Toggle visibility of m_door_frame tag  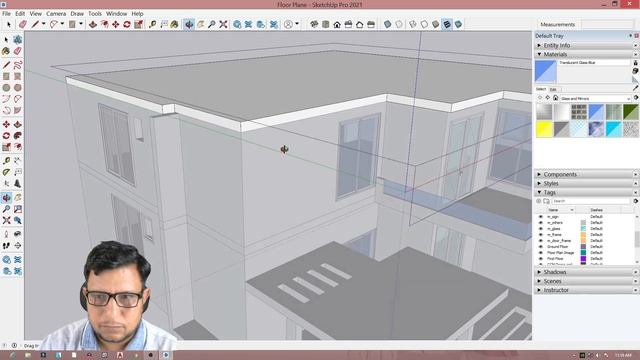[x=541, y=241]
